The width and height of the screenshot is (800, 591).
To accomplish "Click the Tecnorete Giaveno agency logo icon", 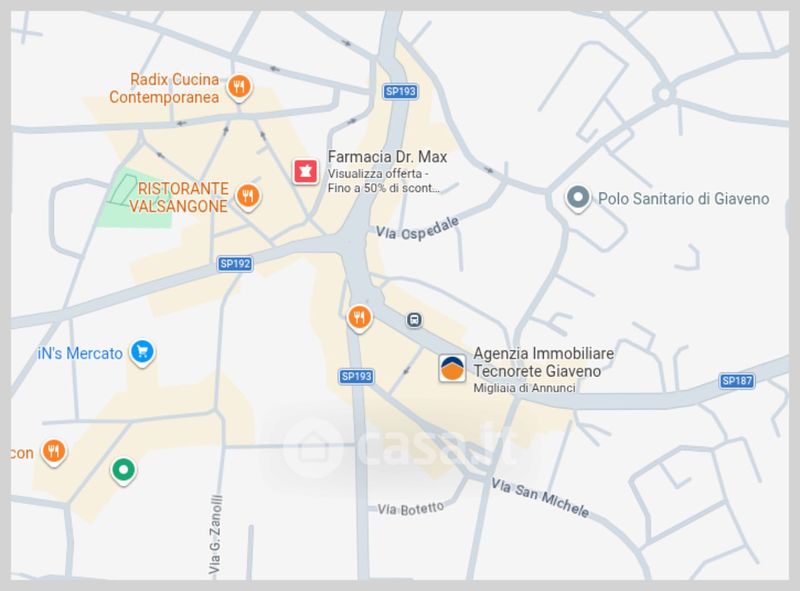I will point(452,368).
